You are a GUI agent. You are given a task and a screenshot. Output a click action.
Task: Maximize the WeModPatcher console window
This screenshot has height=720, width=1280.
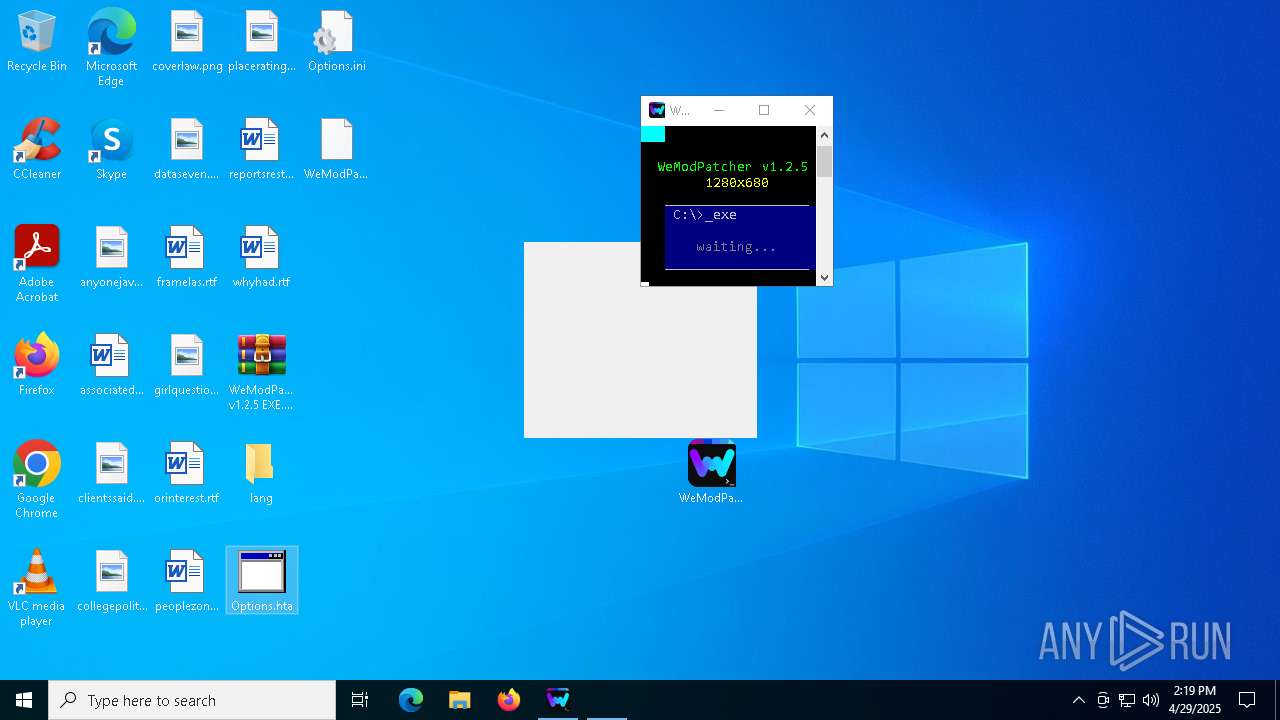click(x=764, y=110)
